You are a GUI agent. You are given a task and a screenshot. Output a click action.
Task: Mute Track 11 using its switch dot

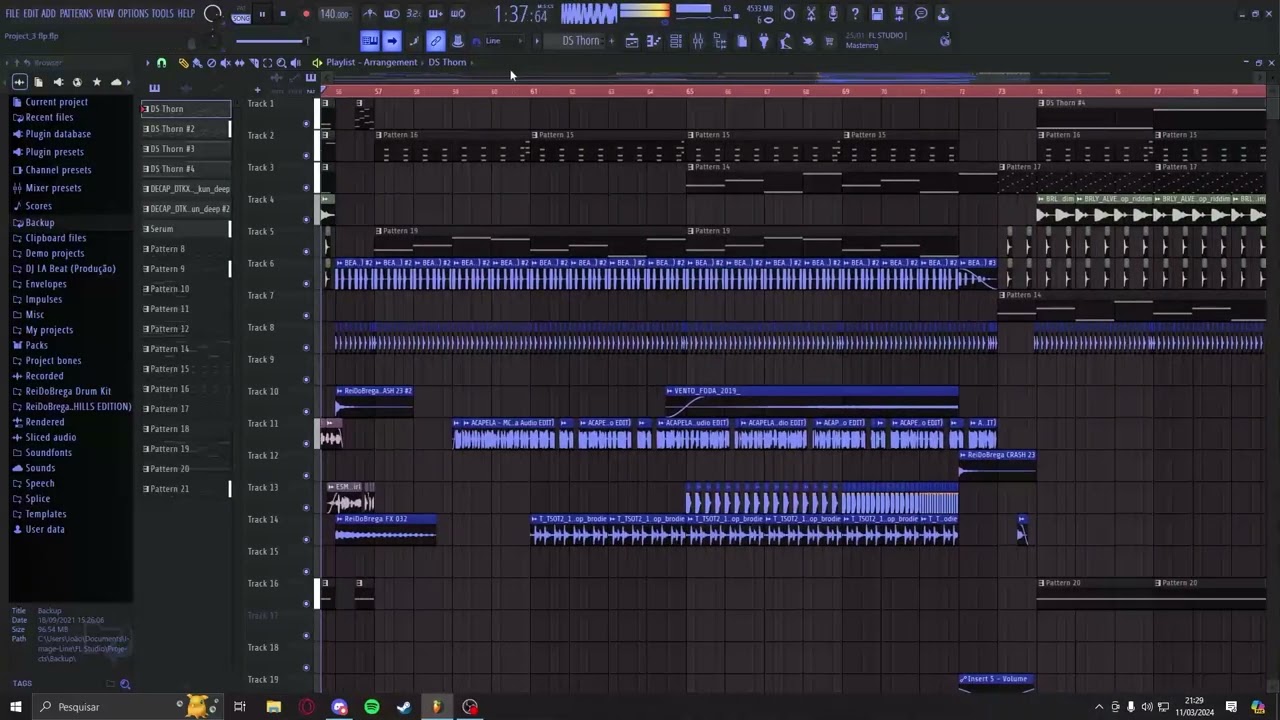point(306,444)
